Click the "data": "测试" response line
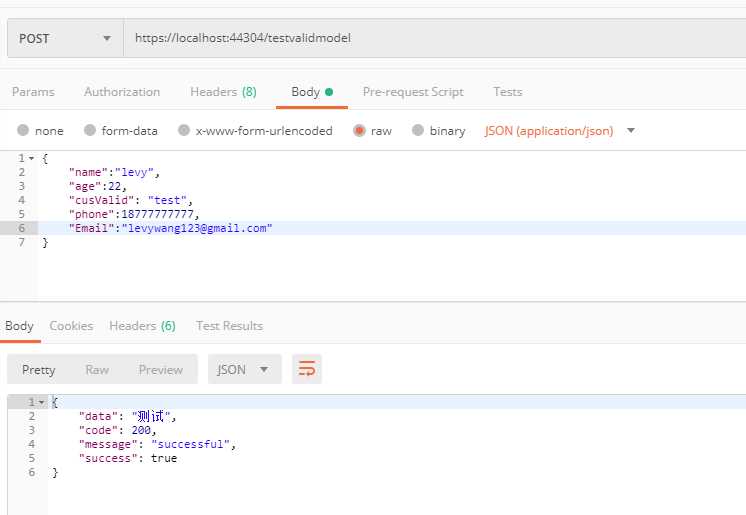The image size is (746, 515). pos(128,416)
